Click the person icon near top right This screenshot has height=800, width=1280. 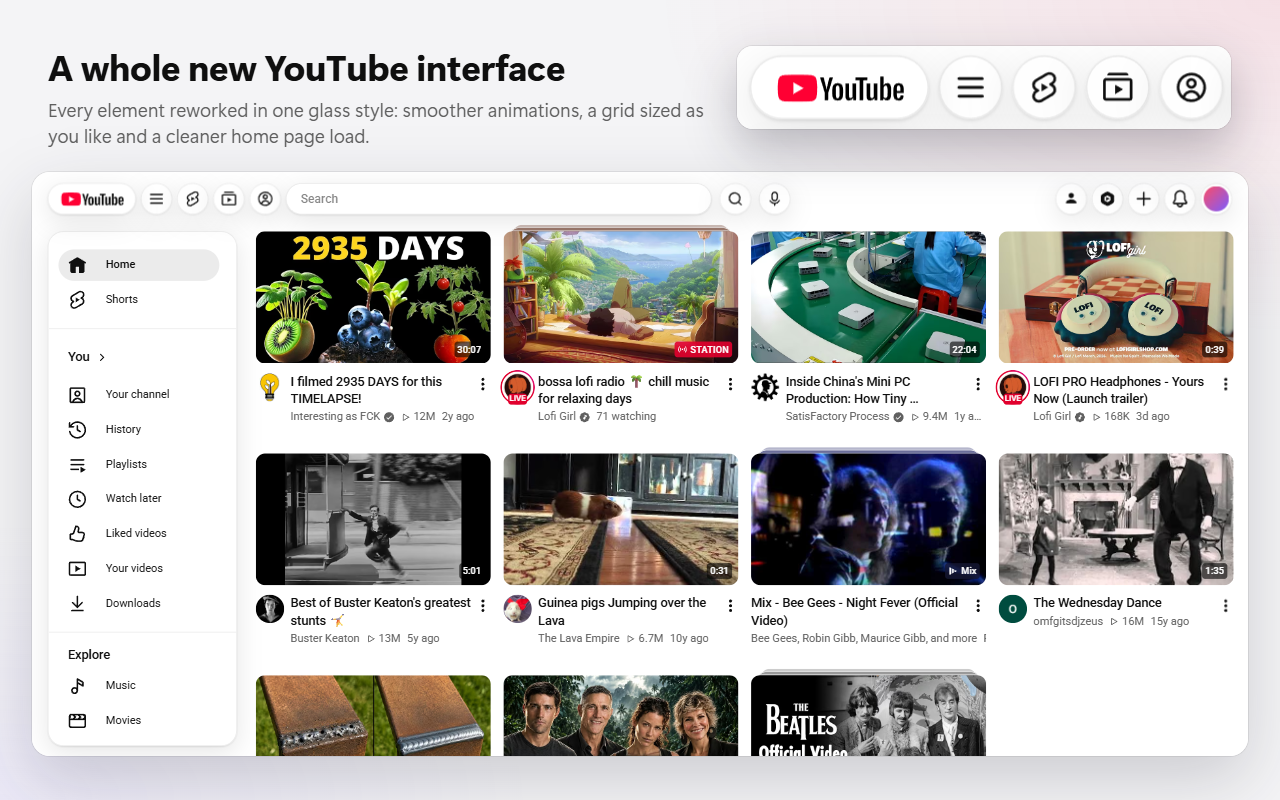click(x=1071, y=199)
